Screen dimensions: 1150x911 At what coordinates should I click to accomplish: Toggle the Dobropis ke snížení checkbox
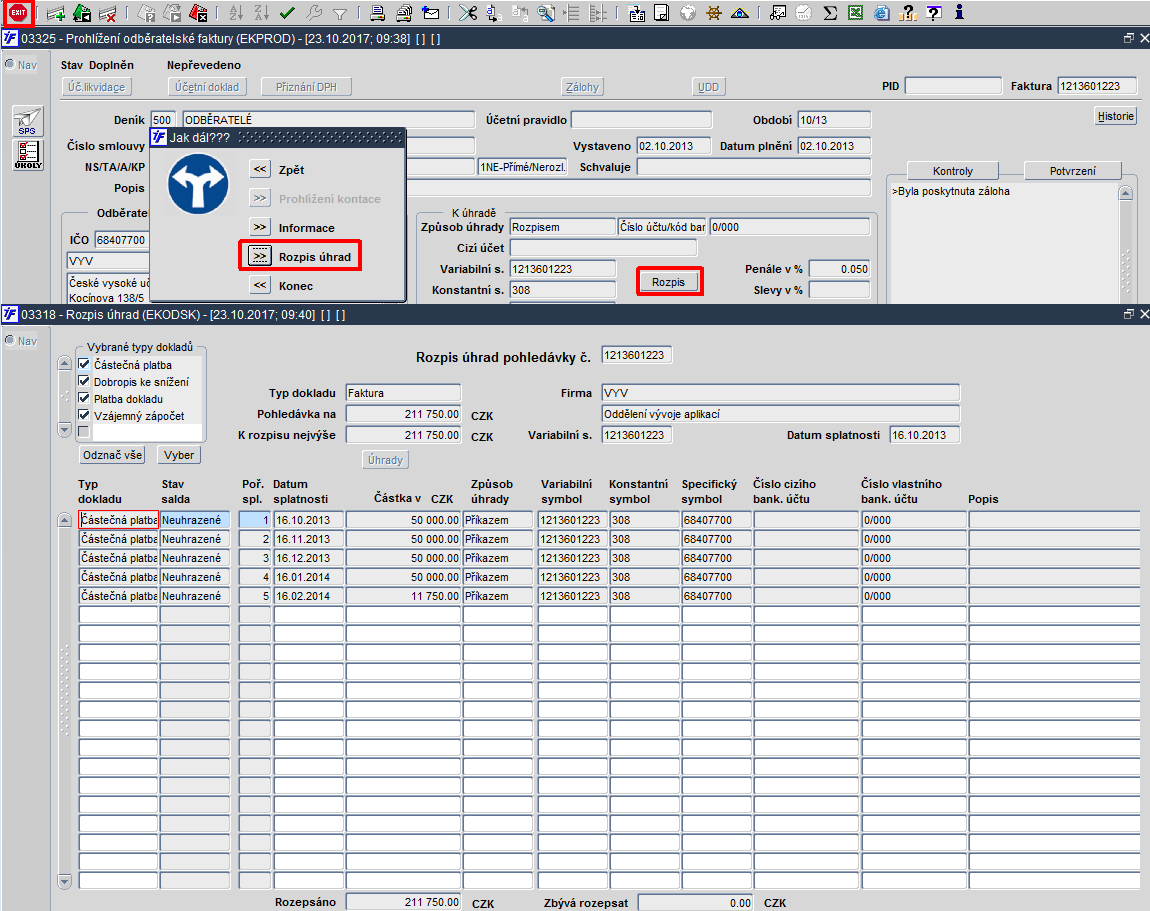84,381
